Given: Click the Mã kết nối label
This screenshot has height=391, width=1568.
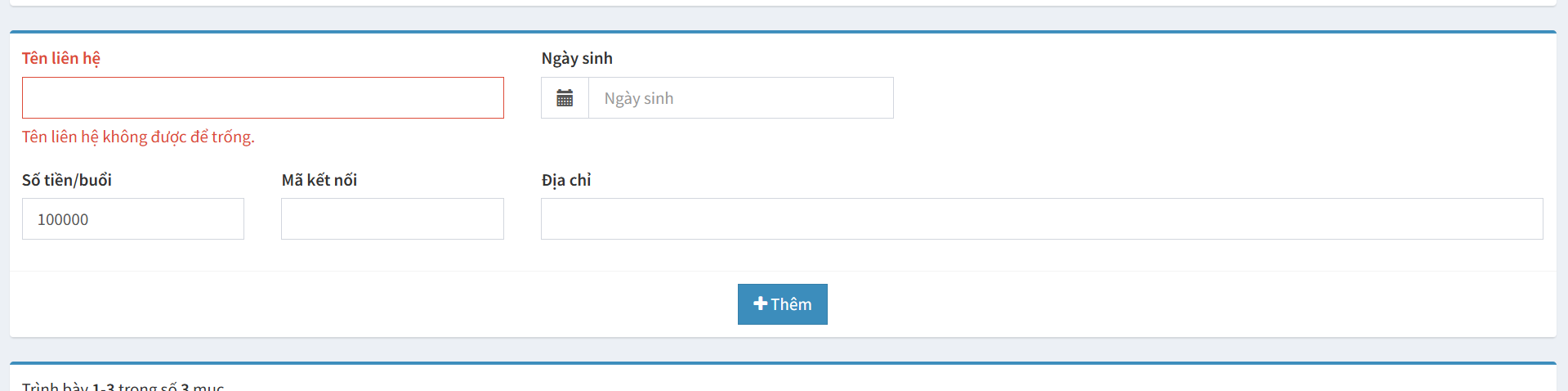Looking at the screenshot, I should (x=319, y=180).
